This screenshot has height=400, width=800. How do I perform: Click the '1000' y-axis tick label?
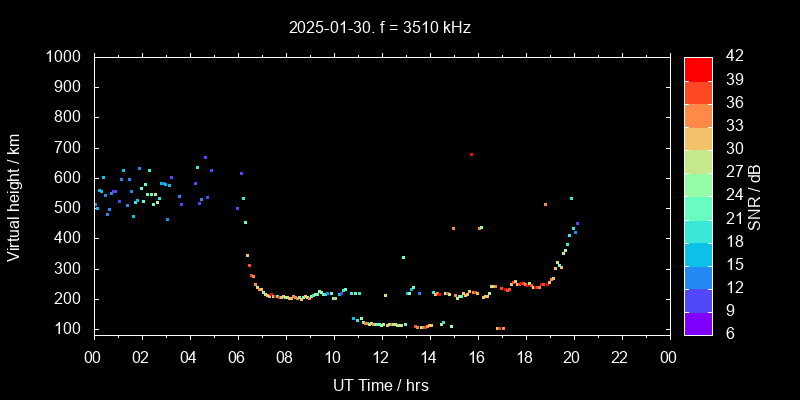[x=65, y=57]
